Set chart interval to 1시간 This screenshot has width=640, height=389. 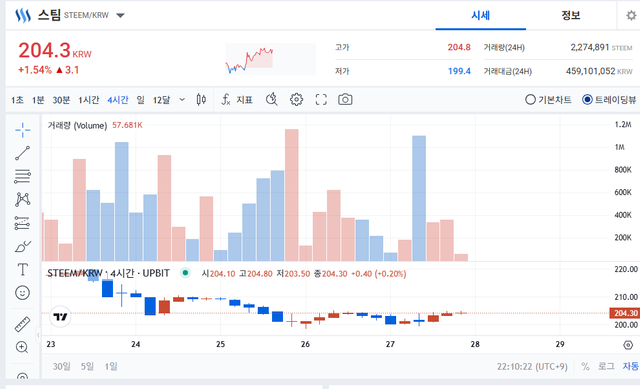[89, 100]
